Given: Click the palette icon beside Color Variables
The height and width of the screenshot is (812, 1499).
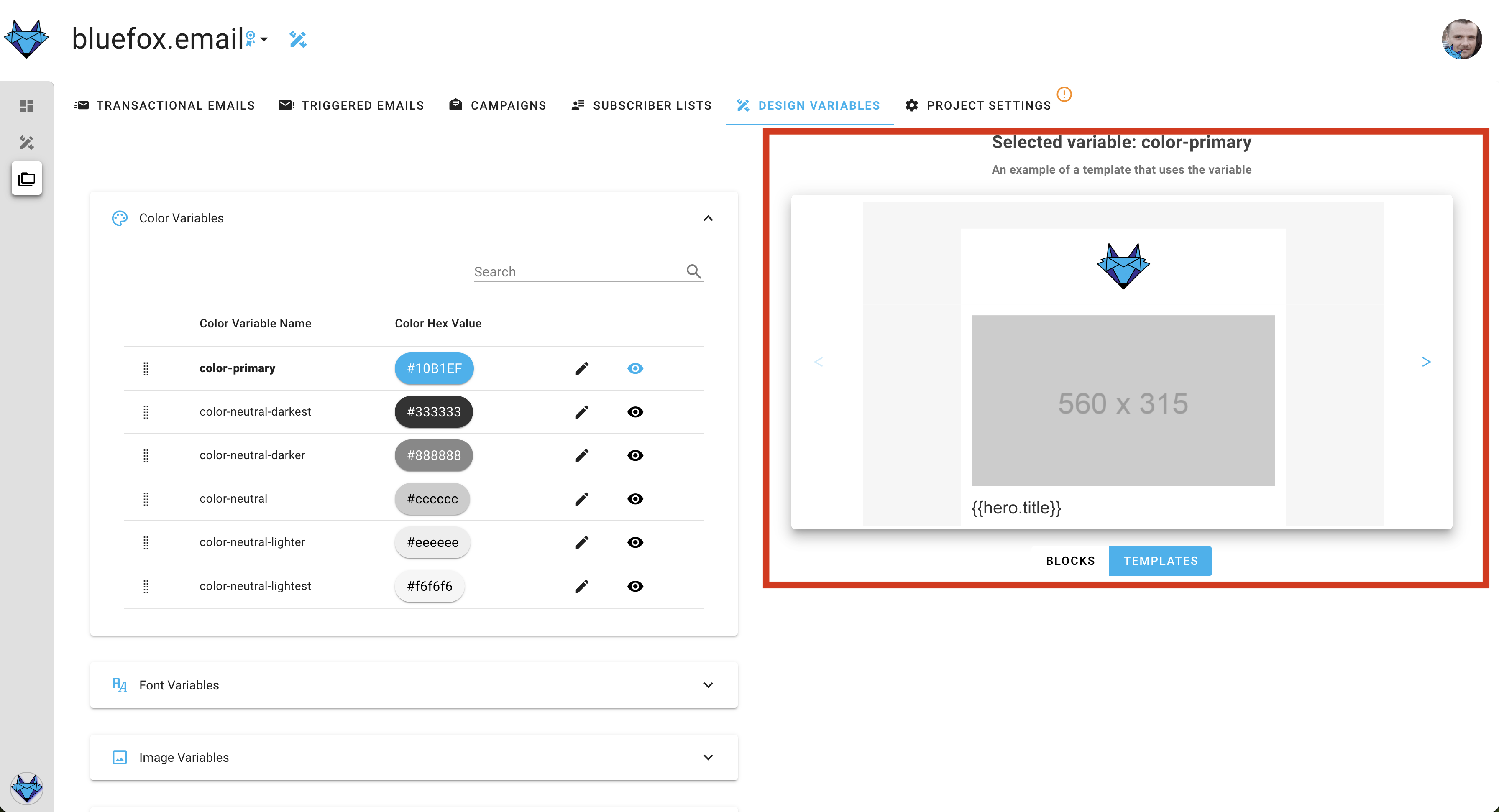Looking at the screenshot, I should 120,218.
